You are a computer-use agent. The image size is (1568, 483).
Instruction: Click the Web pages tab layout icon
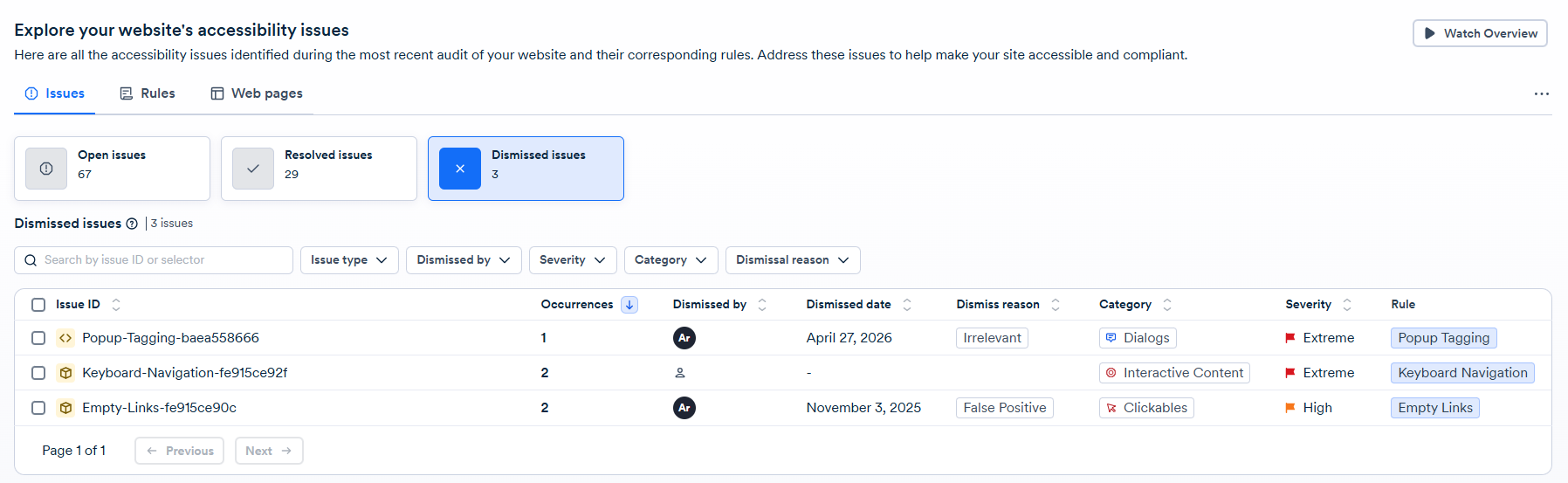pyautogui.click(x=217, y=93)
